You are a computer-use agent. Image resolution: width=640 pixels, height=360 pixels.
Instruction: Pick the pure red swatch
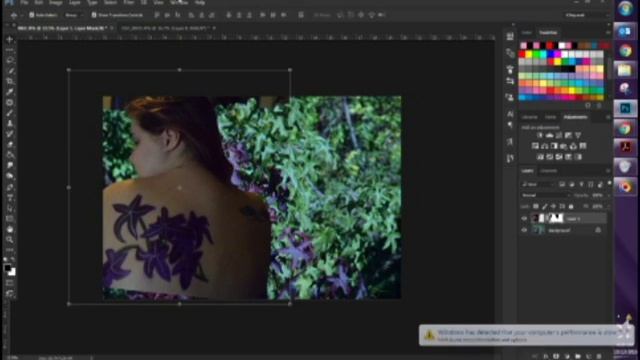click(x=522, y=54)
